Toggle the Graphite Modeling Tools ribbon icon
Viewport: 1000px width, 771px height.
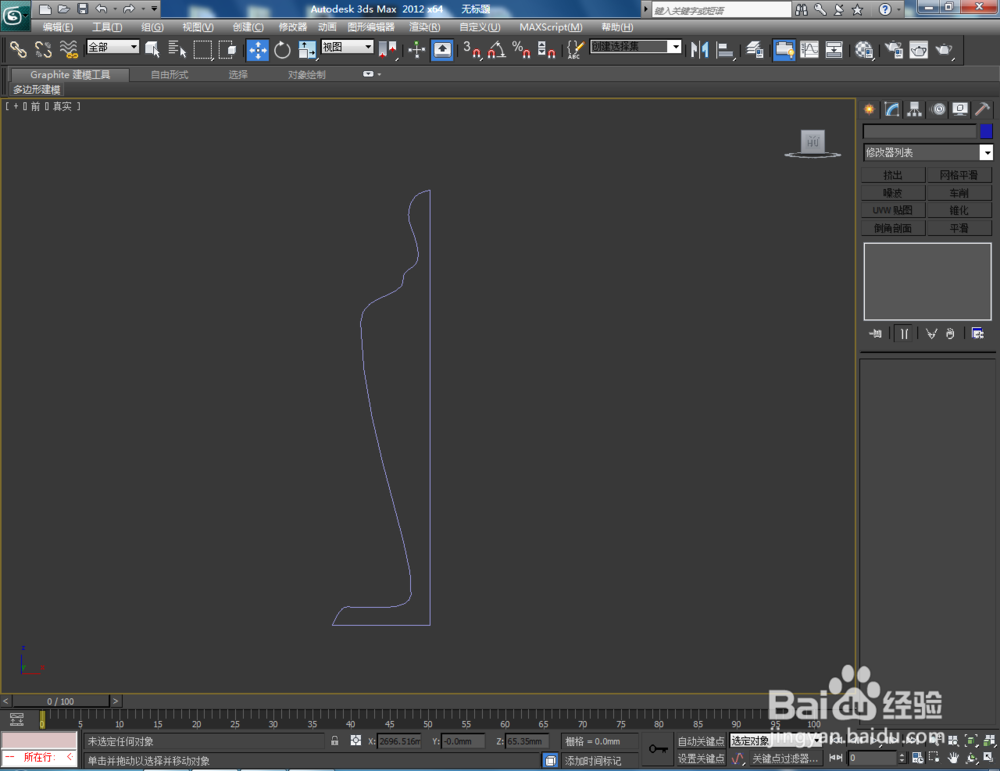point(784,49)
